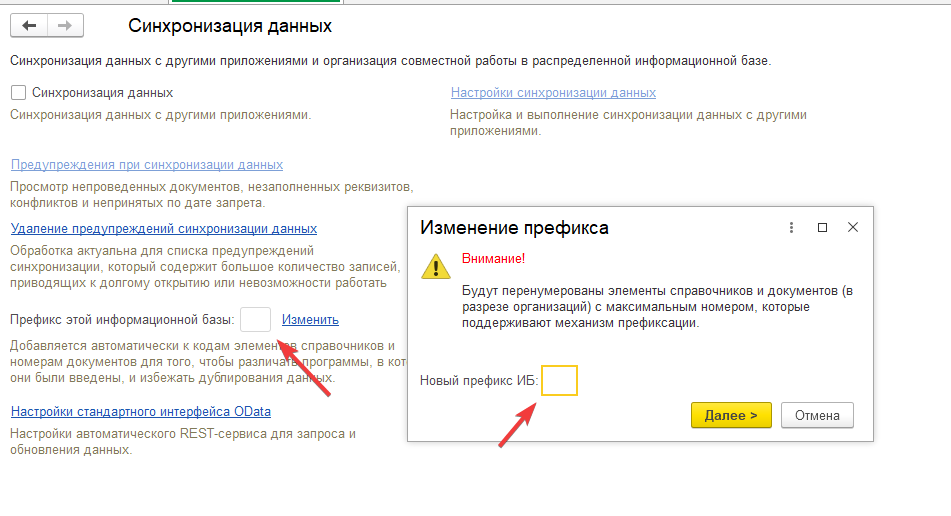Open Предупреждения при синхронизации данных link
Image resolution: width=951 pixels, height=516 pixels.
pos(147,165)
